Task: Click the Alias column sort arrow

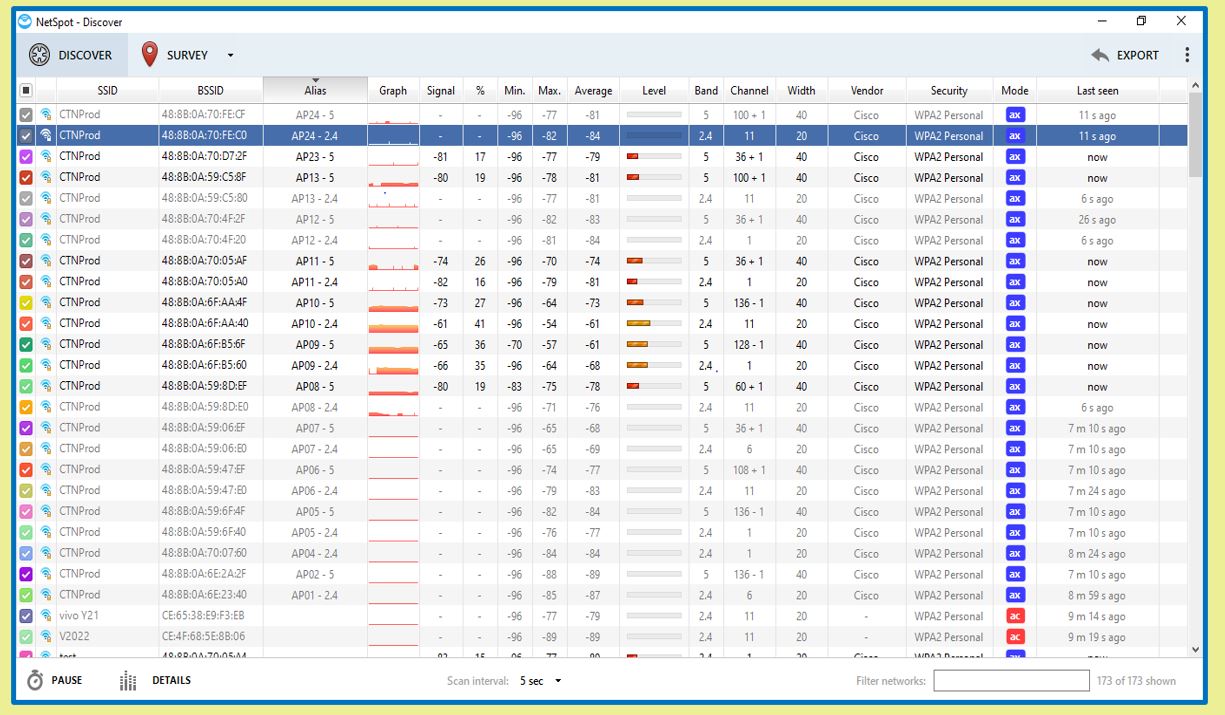Action: tap(315, 81)
